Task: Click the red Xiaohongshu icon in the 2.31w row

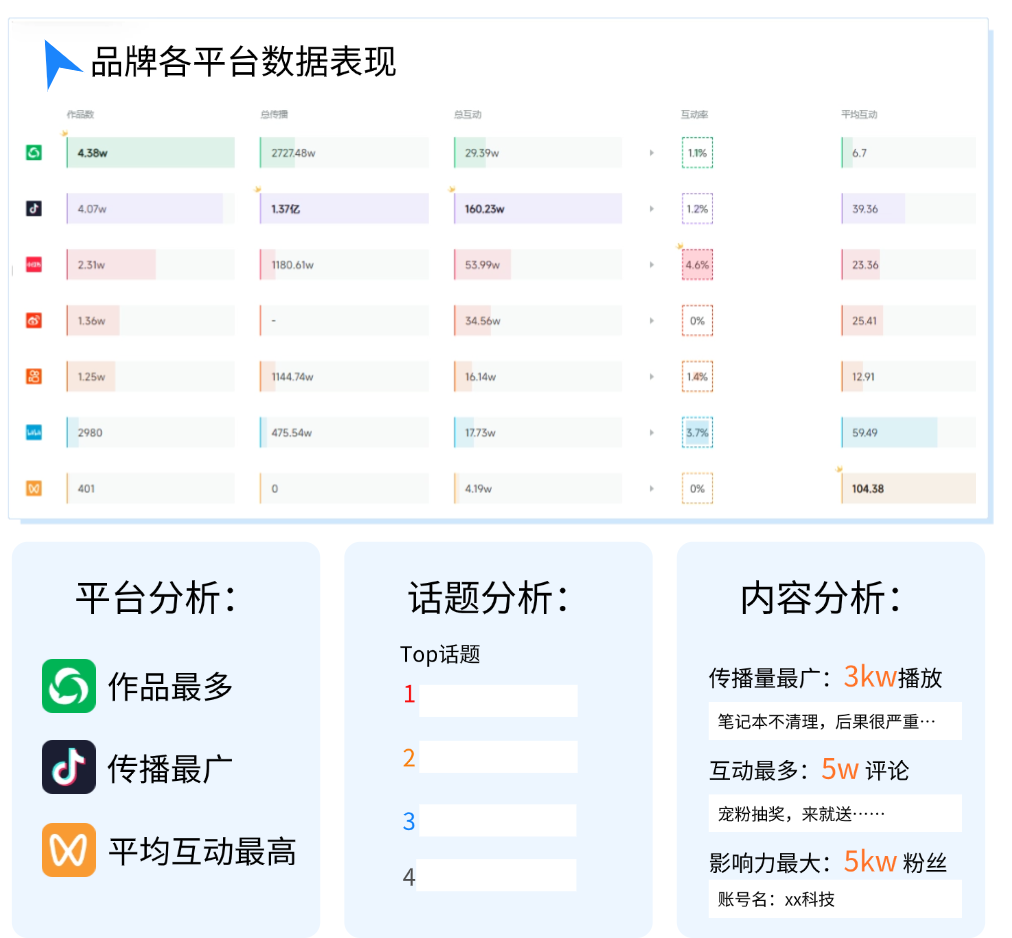Action: click(x=34, y=265)
